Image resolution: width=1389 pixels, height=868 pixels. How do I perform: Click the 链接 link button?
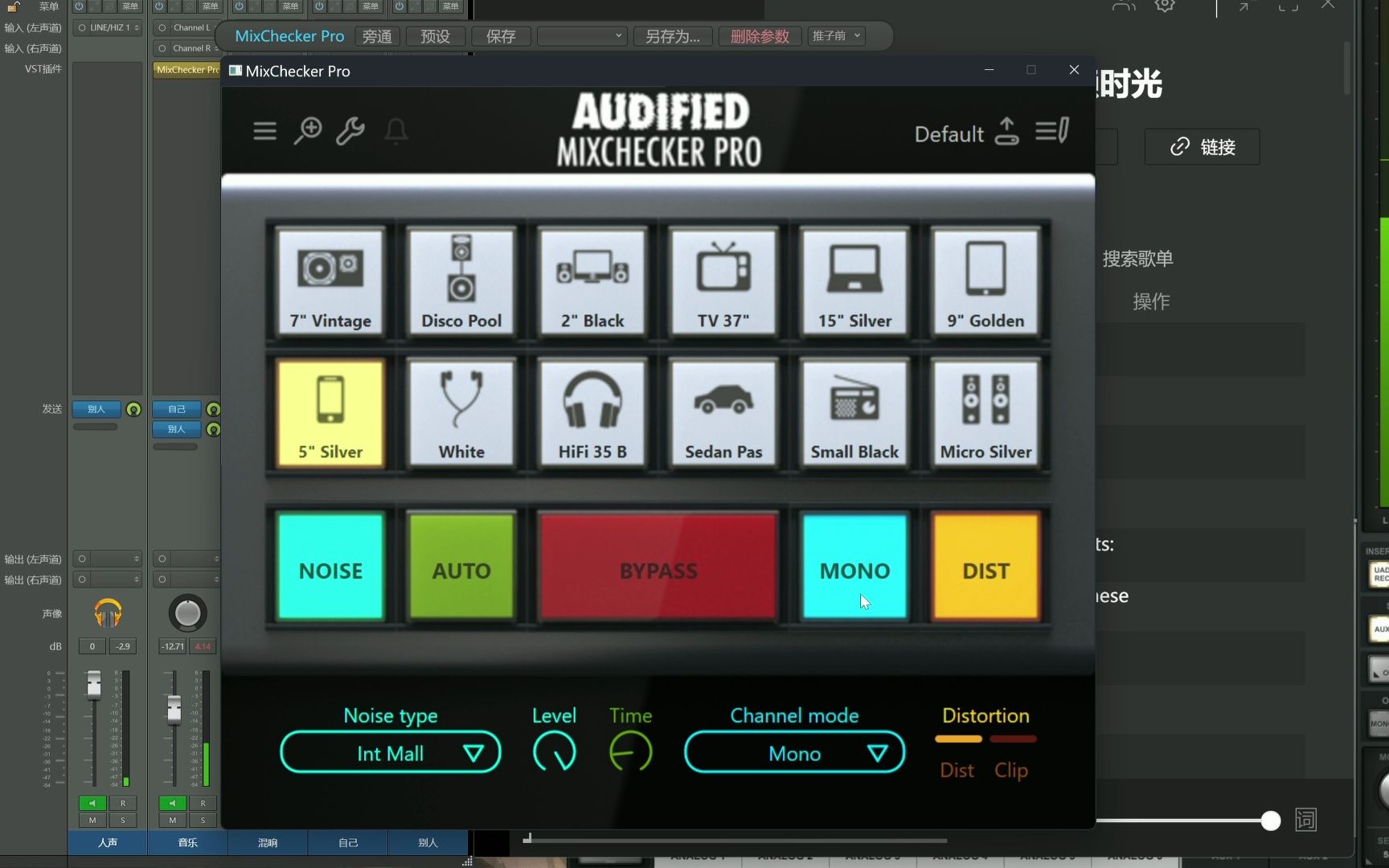[x=1202, y=147]
